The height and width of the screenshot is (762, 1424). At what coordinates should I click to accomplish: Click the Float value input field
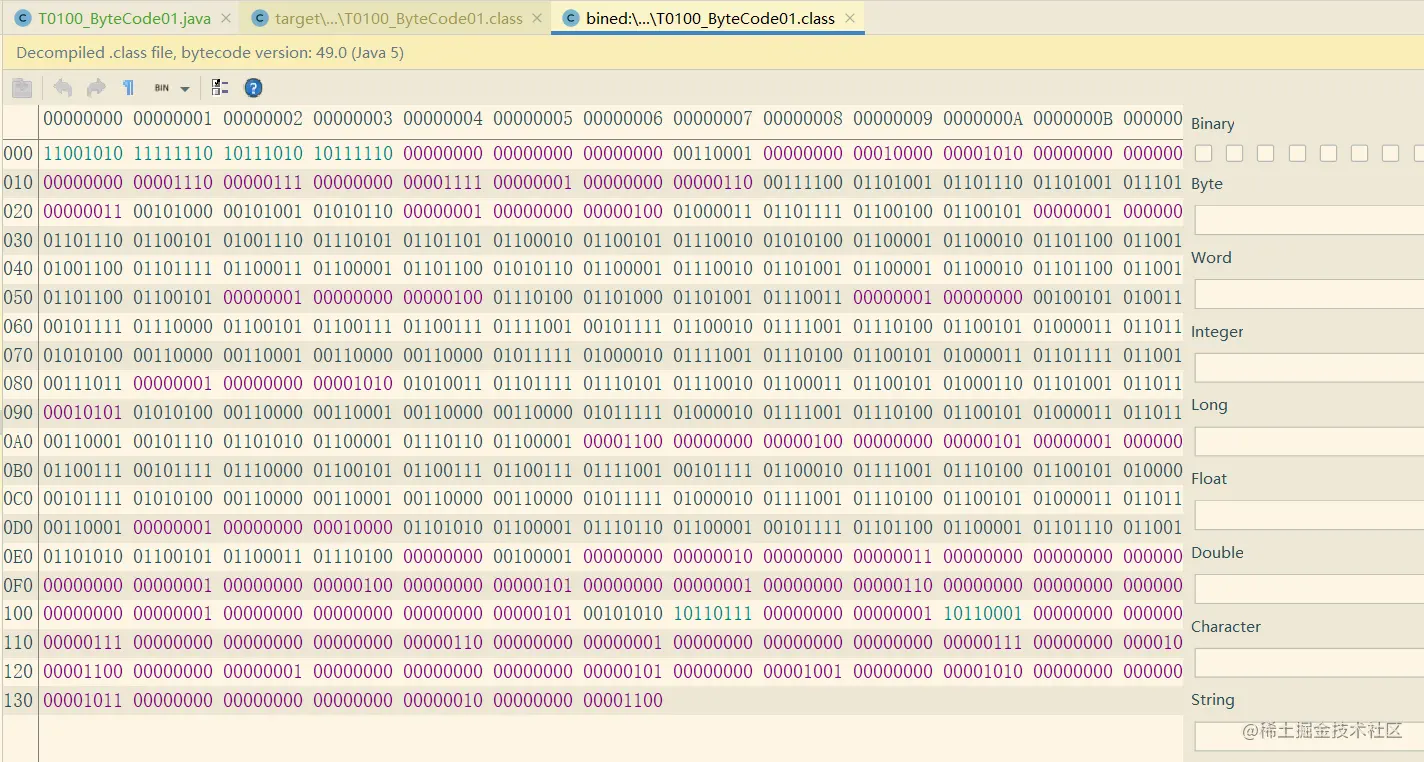[1309, 515]
